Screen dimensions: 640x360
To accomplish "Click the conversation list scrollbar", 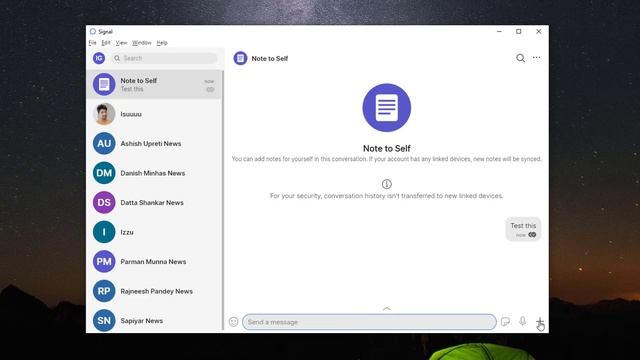I will tap(223, 201).
